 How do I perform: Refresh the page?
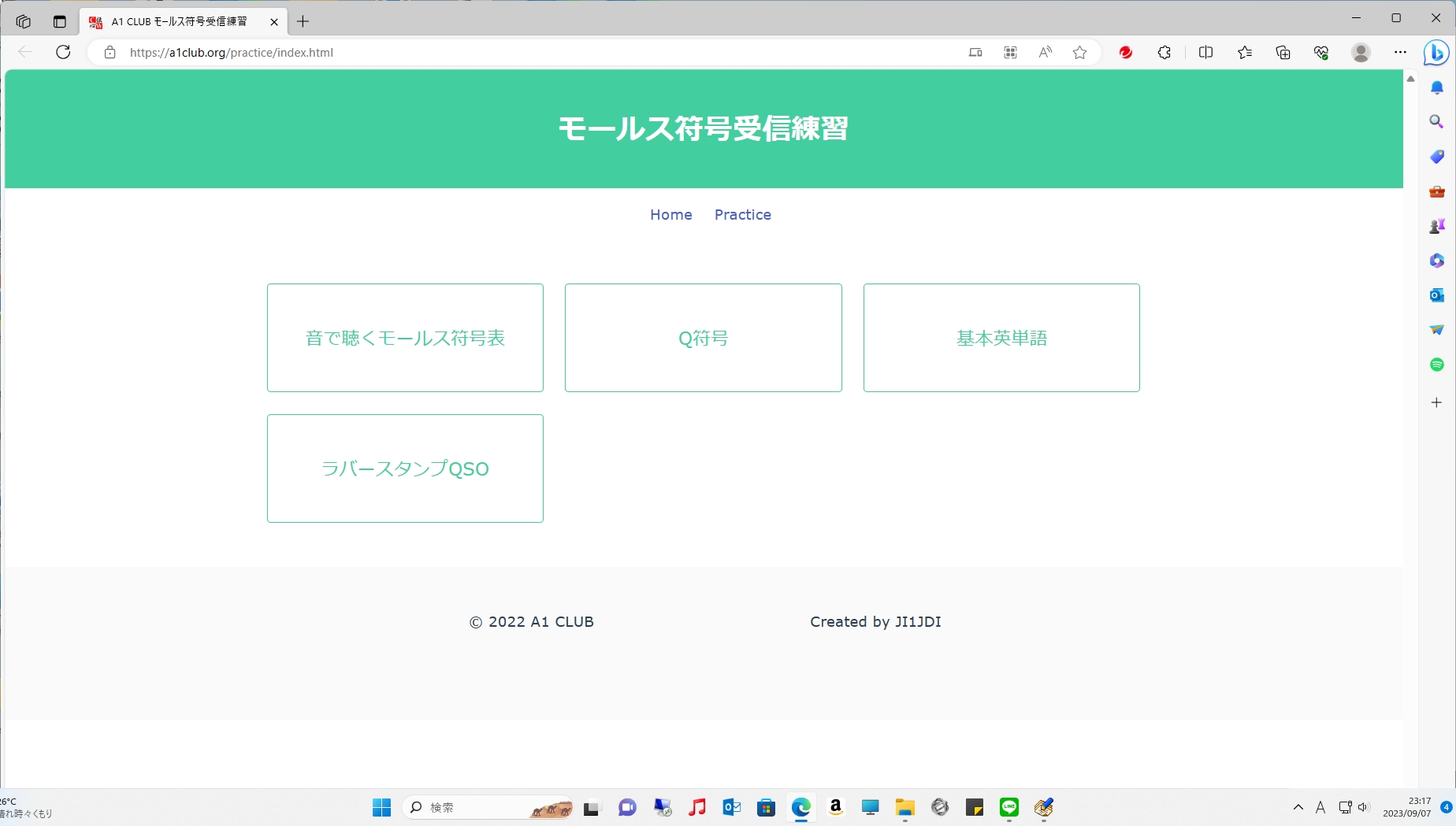coord(63,52)
